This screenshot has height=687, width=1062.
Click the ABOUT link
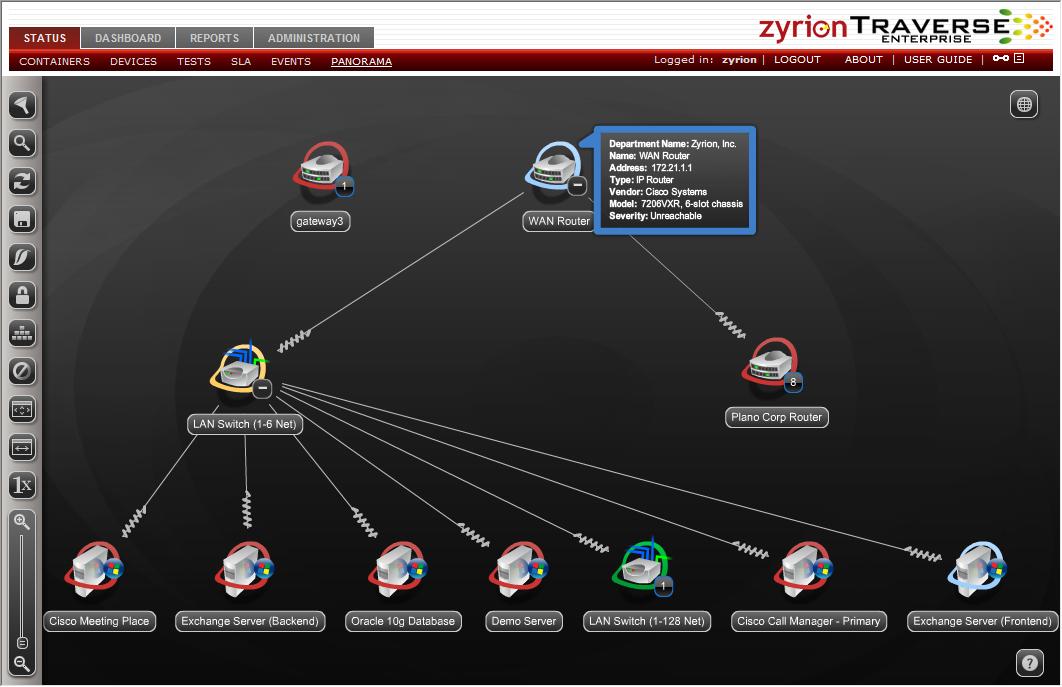[864, 60]
